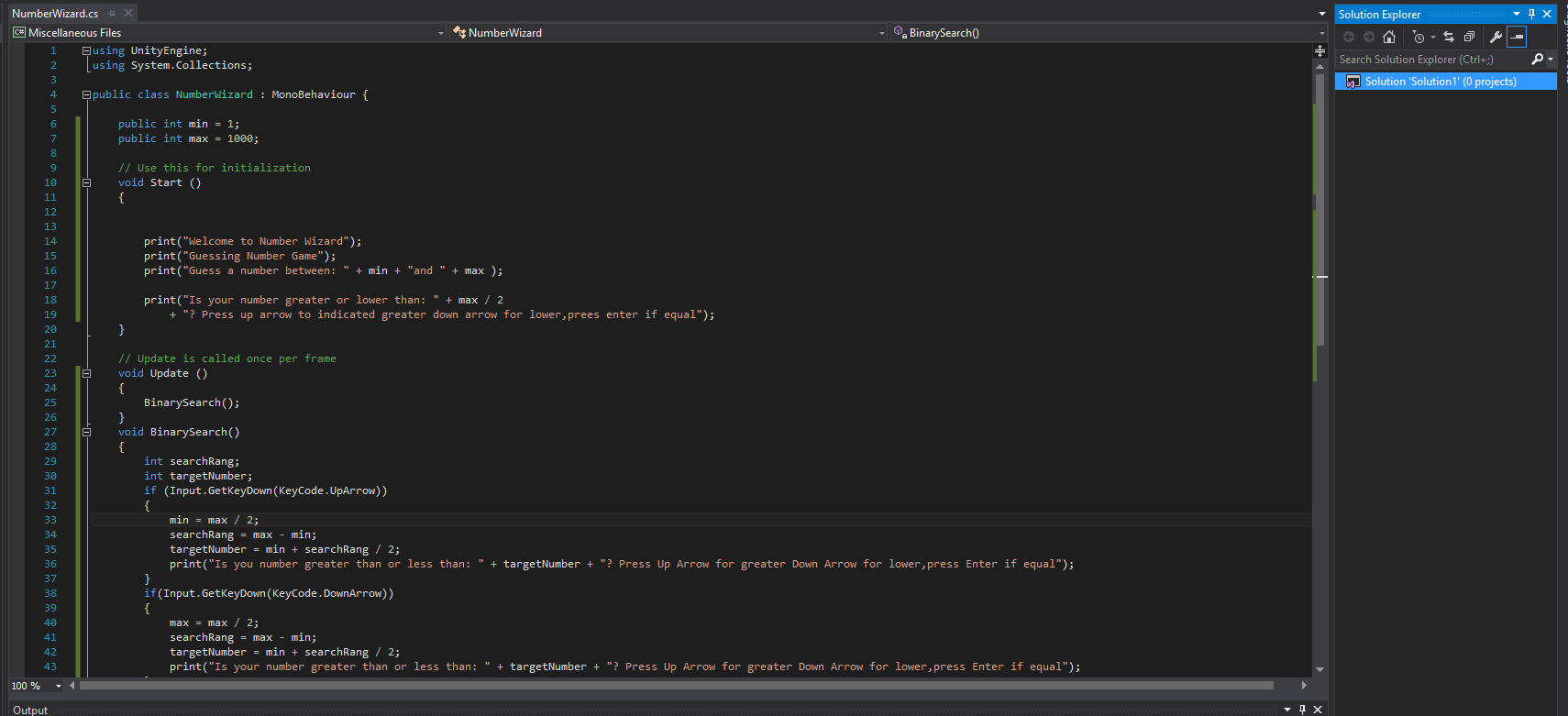Image resolution: width=1568 pixels, height=716 pixels.
Task: Select the NumberWizard.cs document tab
Action: (x=55, y=14)
